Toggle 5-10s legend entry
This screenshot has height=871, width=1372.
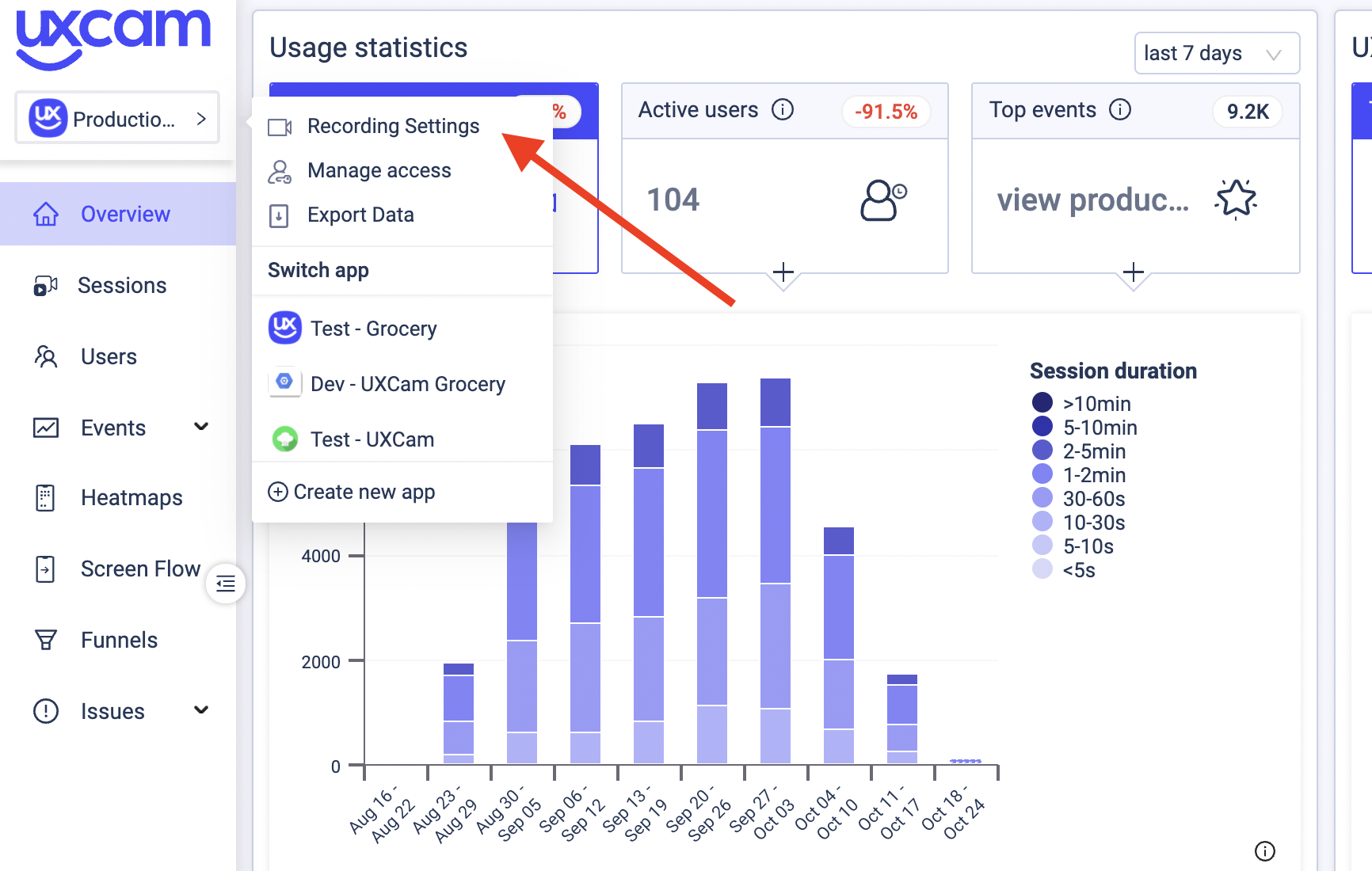[1073, 546]
